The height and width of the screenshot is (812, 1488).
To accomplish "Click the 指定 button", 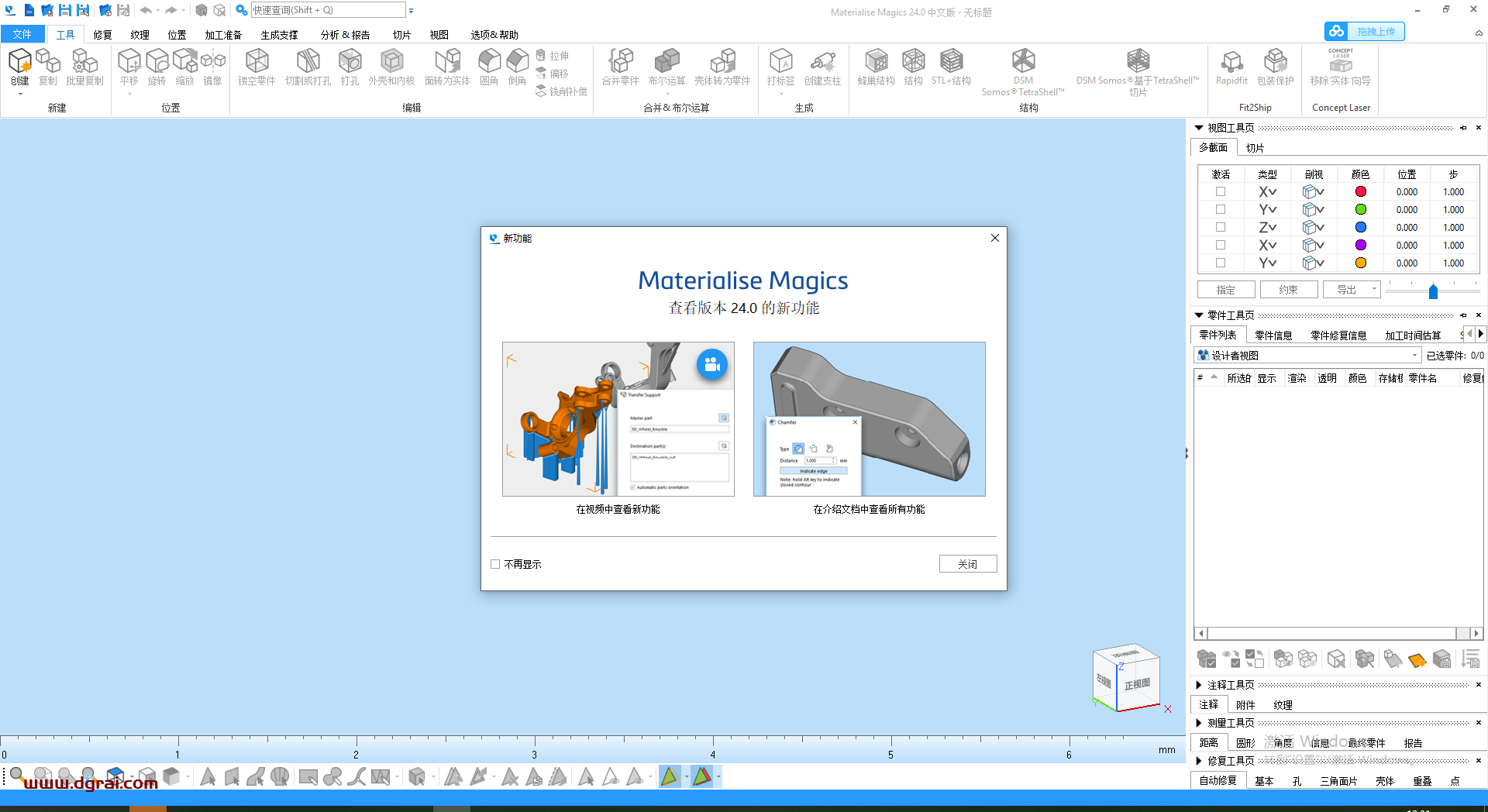I will point(1225,290).
